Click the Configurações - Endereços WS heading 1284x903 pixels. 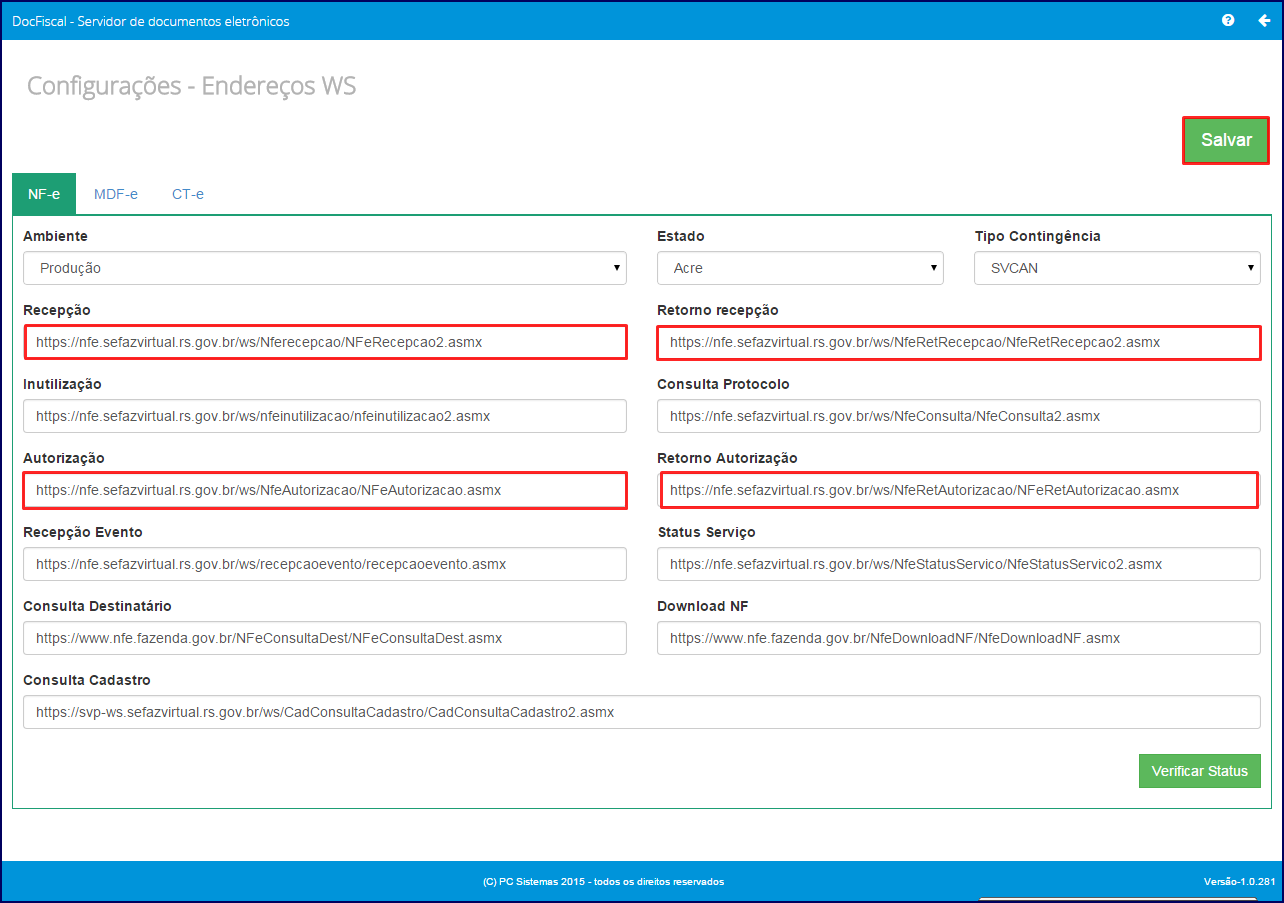(x=192, y=86)
